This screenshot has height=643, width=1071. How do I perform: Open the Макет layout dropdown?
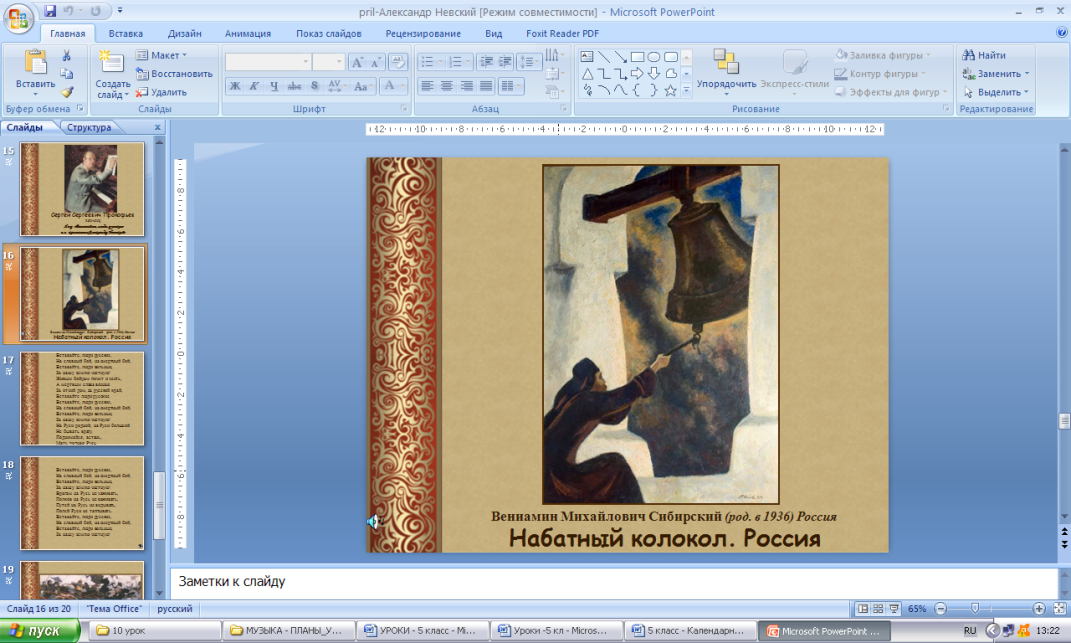pos(161,55)
